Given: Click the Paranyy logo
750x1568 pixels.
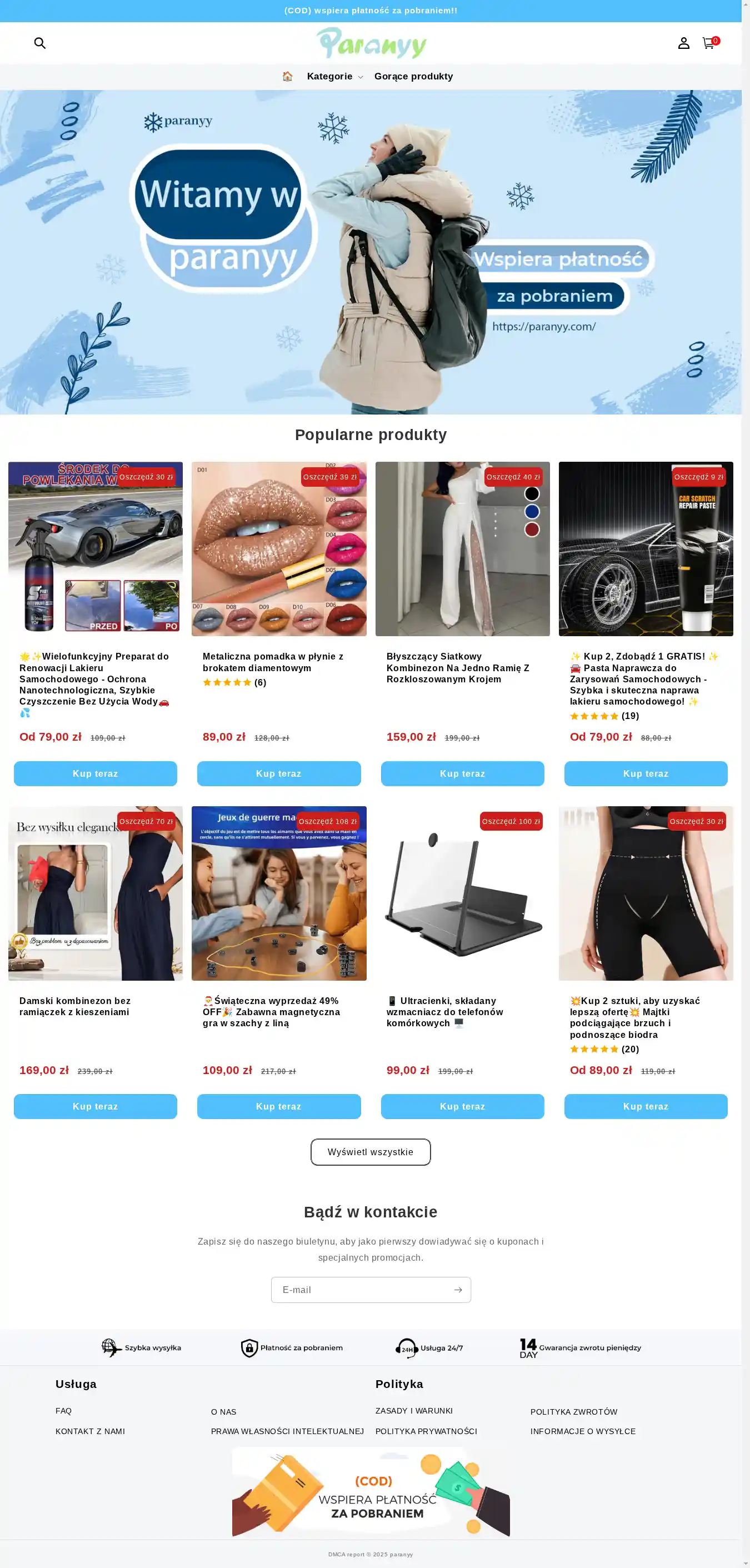Looking at the screenshot, I should pos(371,43).
